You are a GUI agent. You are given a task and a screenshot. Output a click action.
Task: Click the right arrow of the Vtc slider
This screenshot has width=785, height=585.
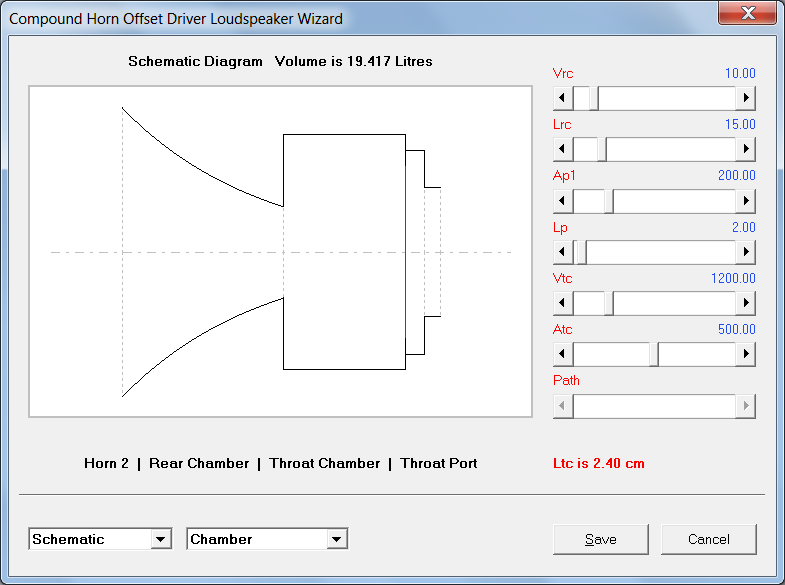point(745,303)
